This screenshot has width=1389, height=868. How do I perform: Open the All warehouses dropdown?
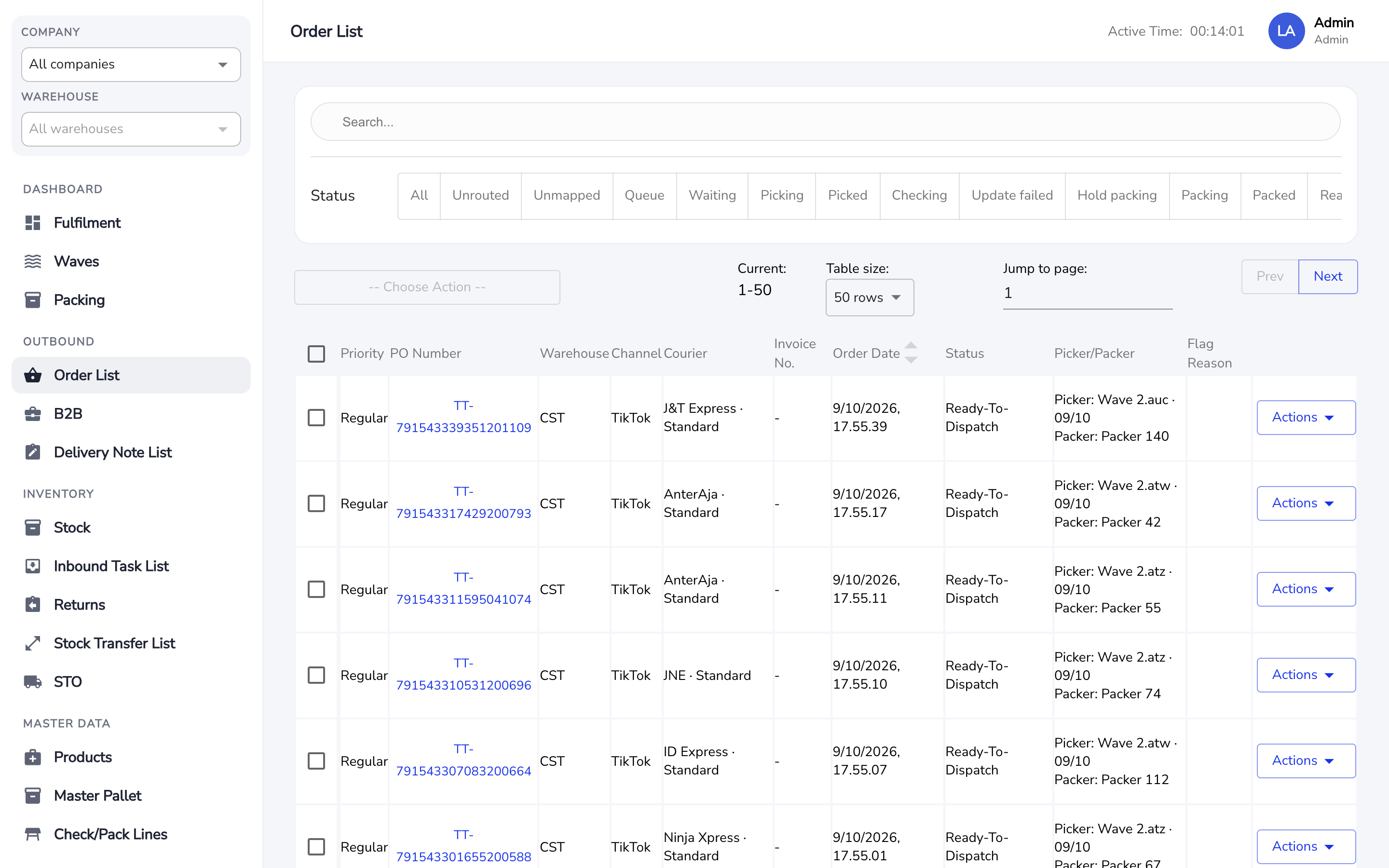pos(131,129)
